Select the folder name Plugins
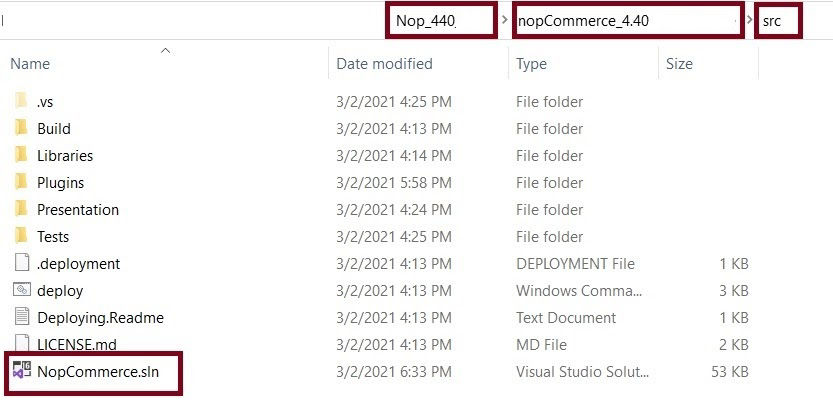This screenshot has width=833, height=407. pyautogui.click(x=61, y=183)
